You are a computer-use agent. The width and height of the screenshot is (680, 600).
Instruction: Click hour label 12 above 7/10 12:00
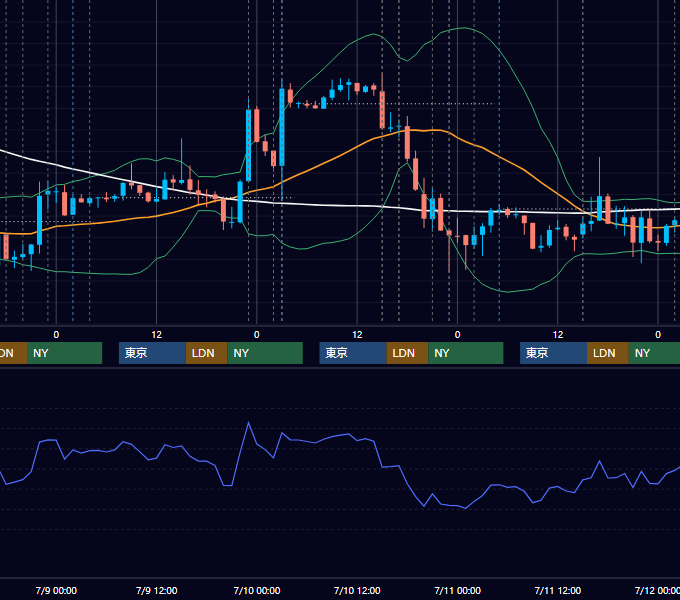357,335
